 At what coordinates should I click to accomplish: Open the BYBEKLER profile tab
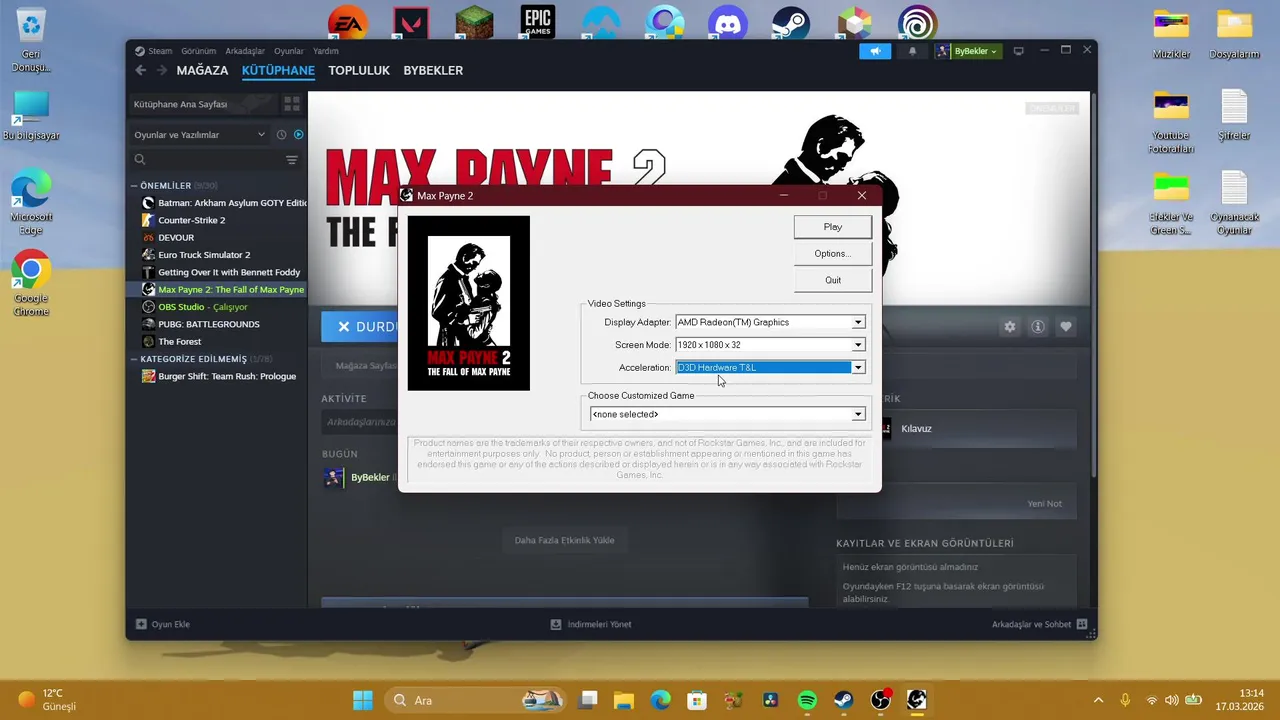click(x=433, y=71)
